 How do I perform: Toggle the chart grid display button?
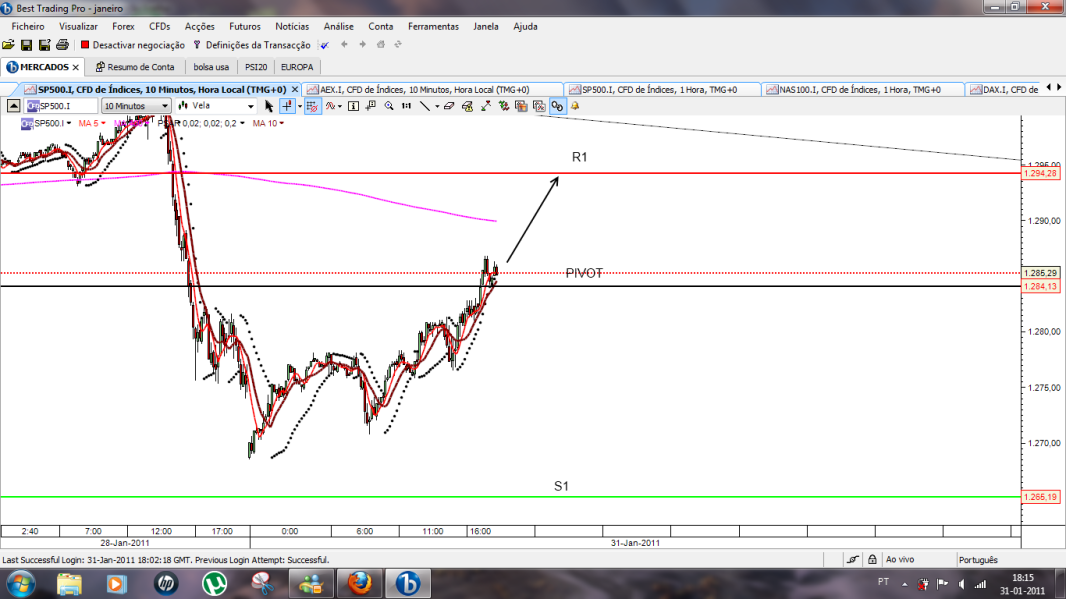click(313, 106)
